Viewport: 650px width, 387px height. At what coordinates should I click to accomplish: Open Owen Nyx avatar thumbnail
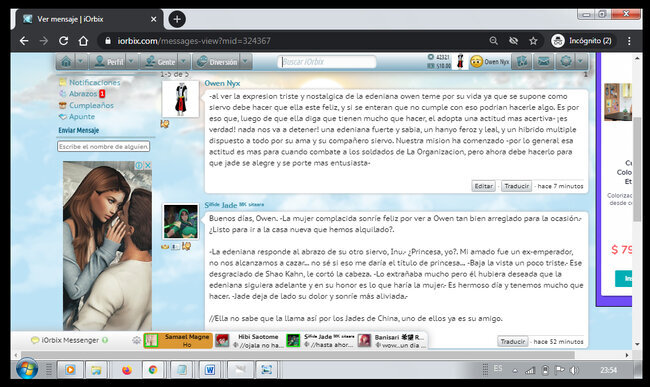(x=180, y=99)
